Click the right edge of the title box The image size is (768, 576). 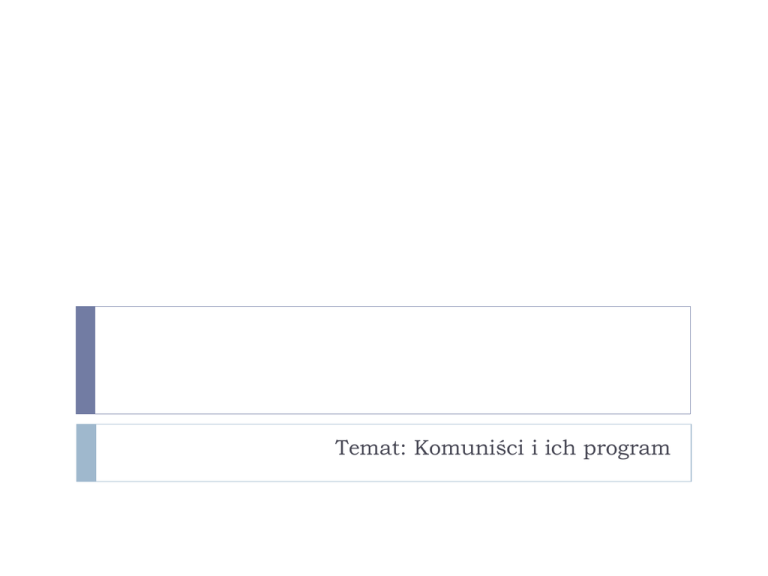click(x=690, y=360)
